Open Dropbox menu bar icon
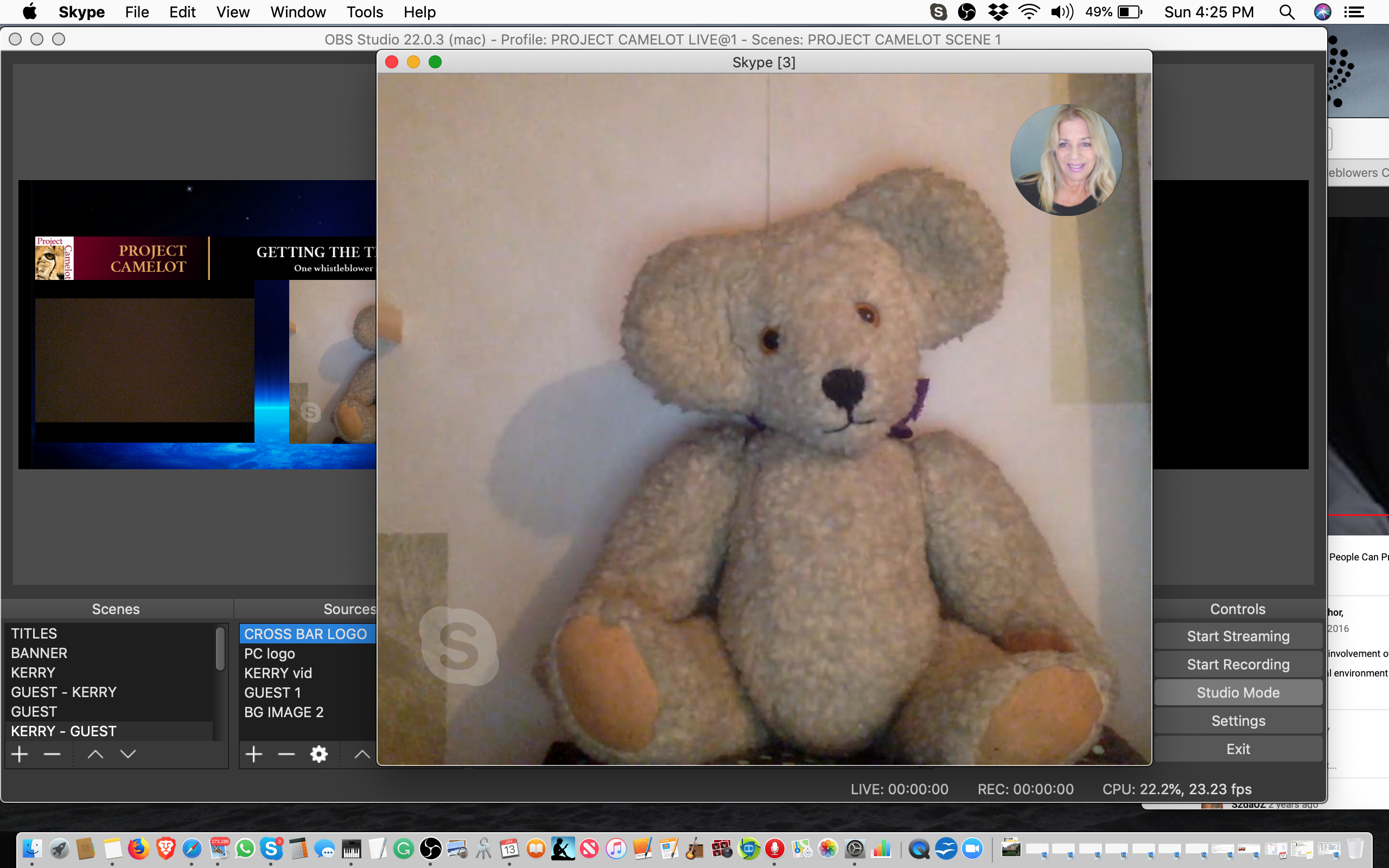 point(998,12)
